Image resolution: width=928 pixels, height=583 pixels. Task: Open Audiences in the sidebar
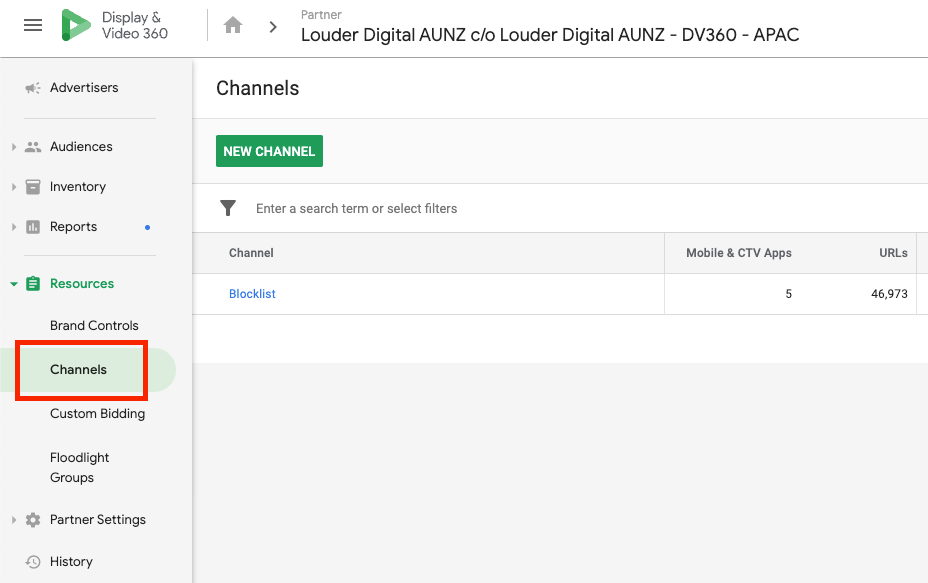(81, 147)
